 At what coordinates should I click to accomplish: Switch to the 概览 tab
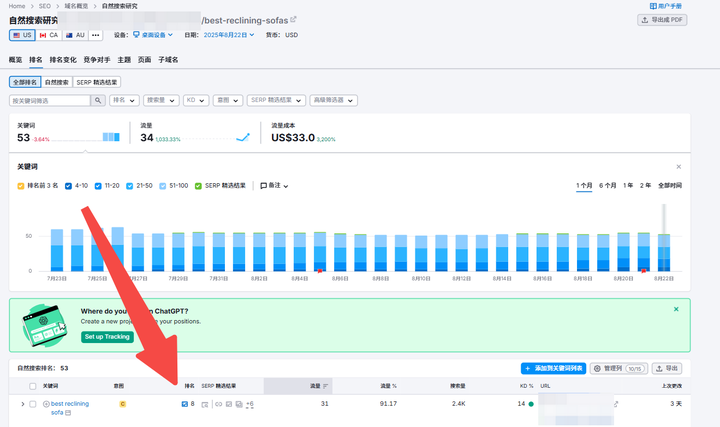pos(15,60)
